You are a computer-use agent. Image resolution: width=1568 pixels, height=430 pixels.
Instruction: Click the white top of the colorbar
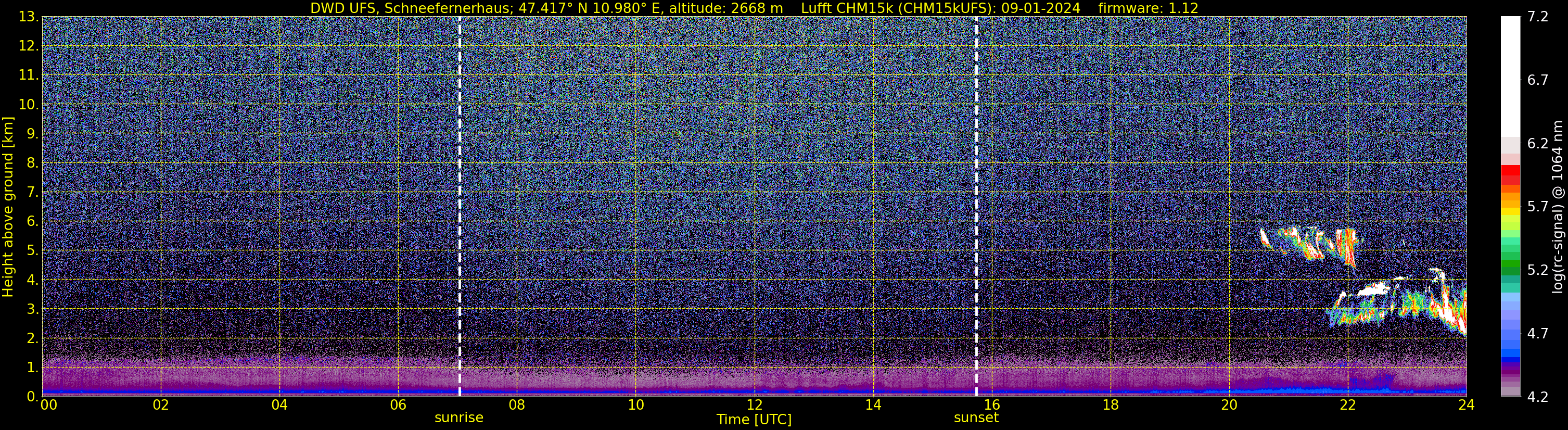(1510, 76)
